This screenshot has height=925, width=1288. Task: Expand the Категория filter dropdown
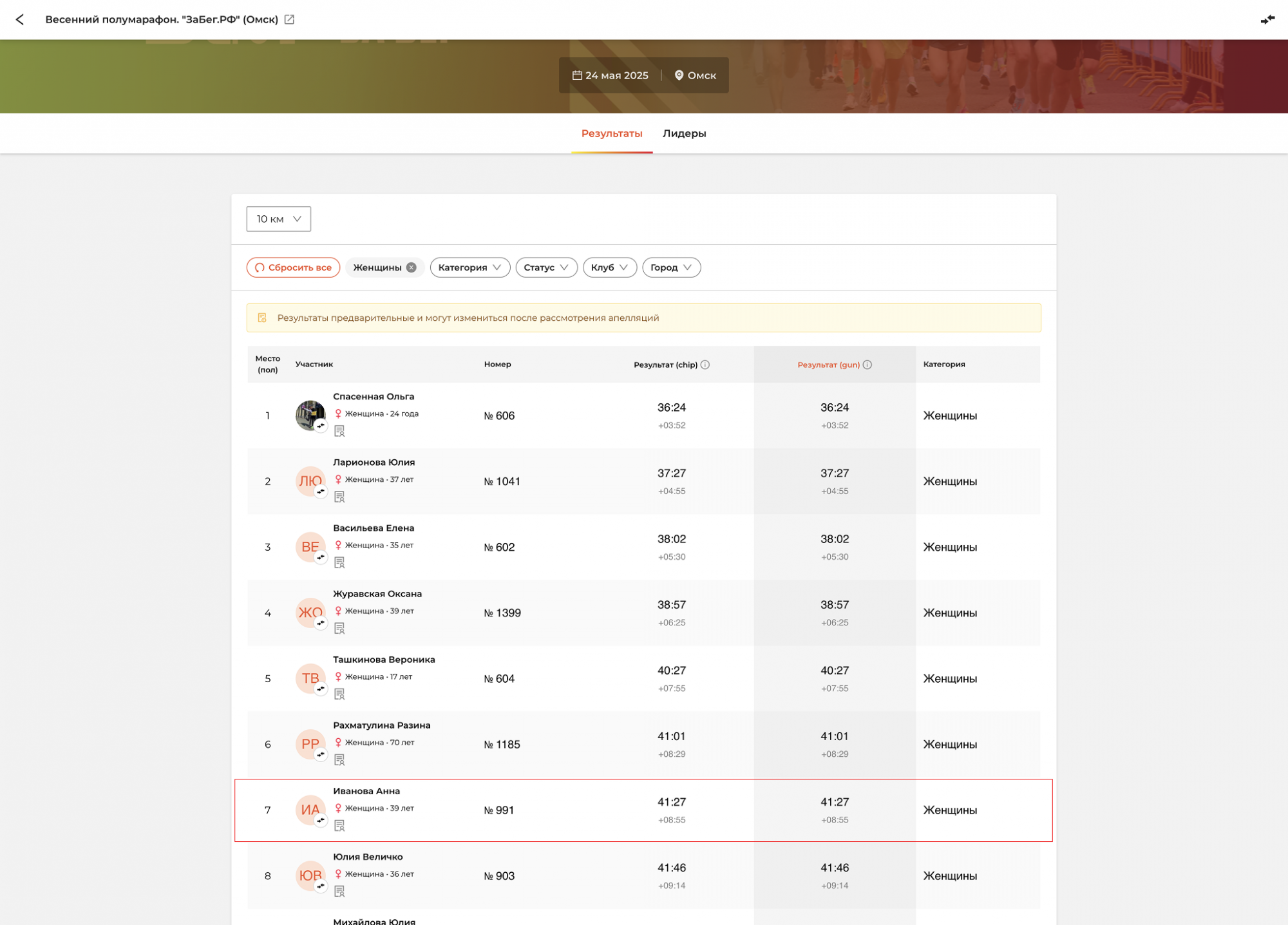pos(469,267)
